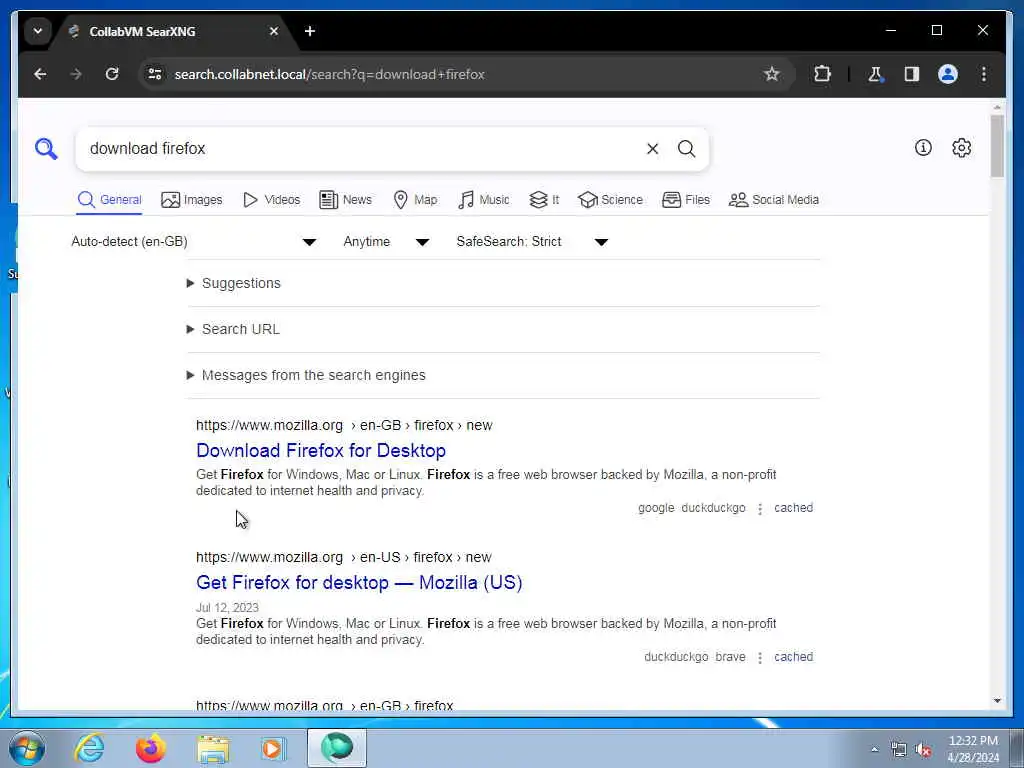Open the SafeSearch: Strict dropdown
Viewport: 1024px width, 768px height.
point(532,242)
